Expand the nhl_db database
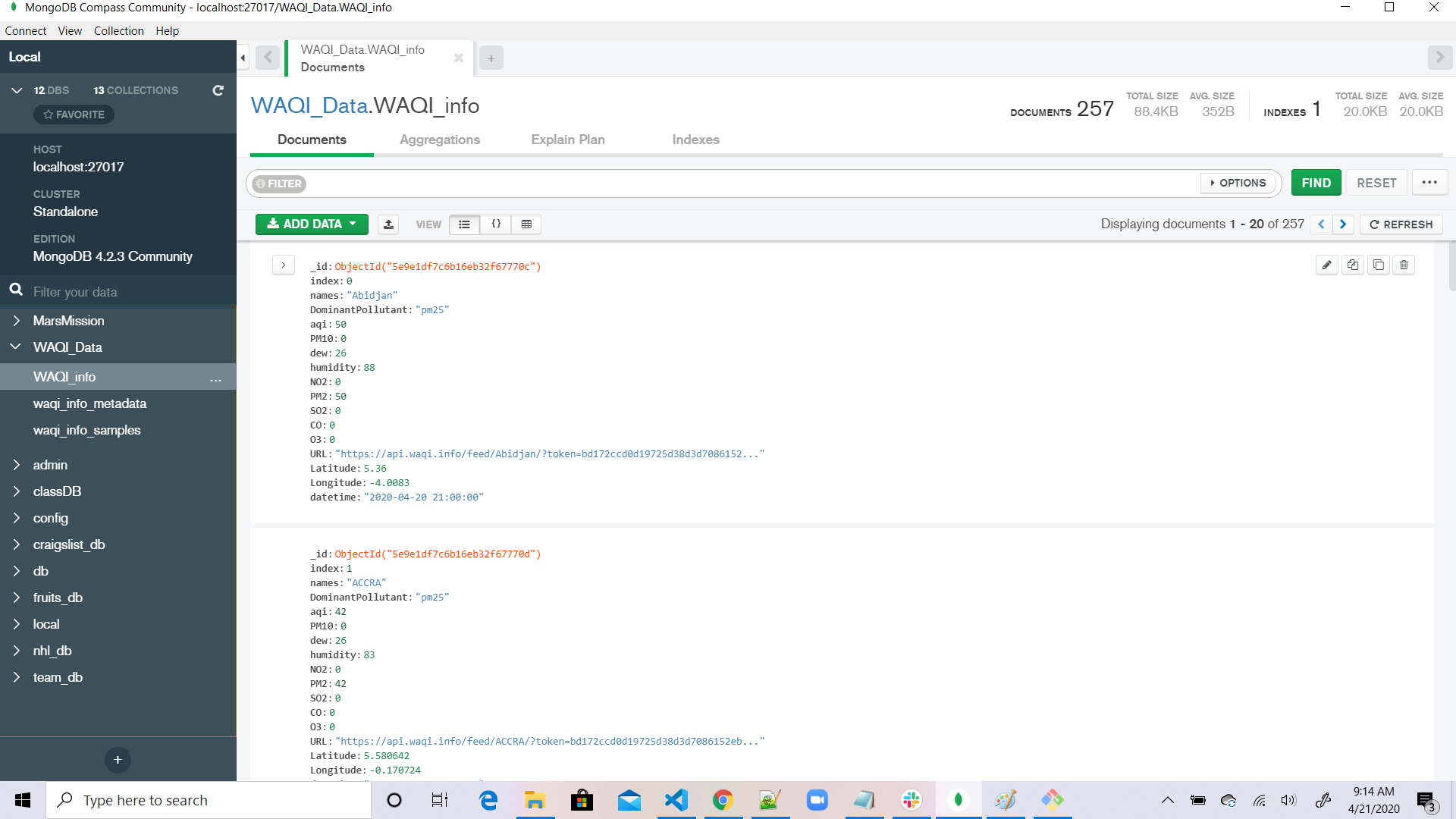 pyautogui.click(x=16, y=651)
